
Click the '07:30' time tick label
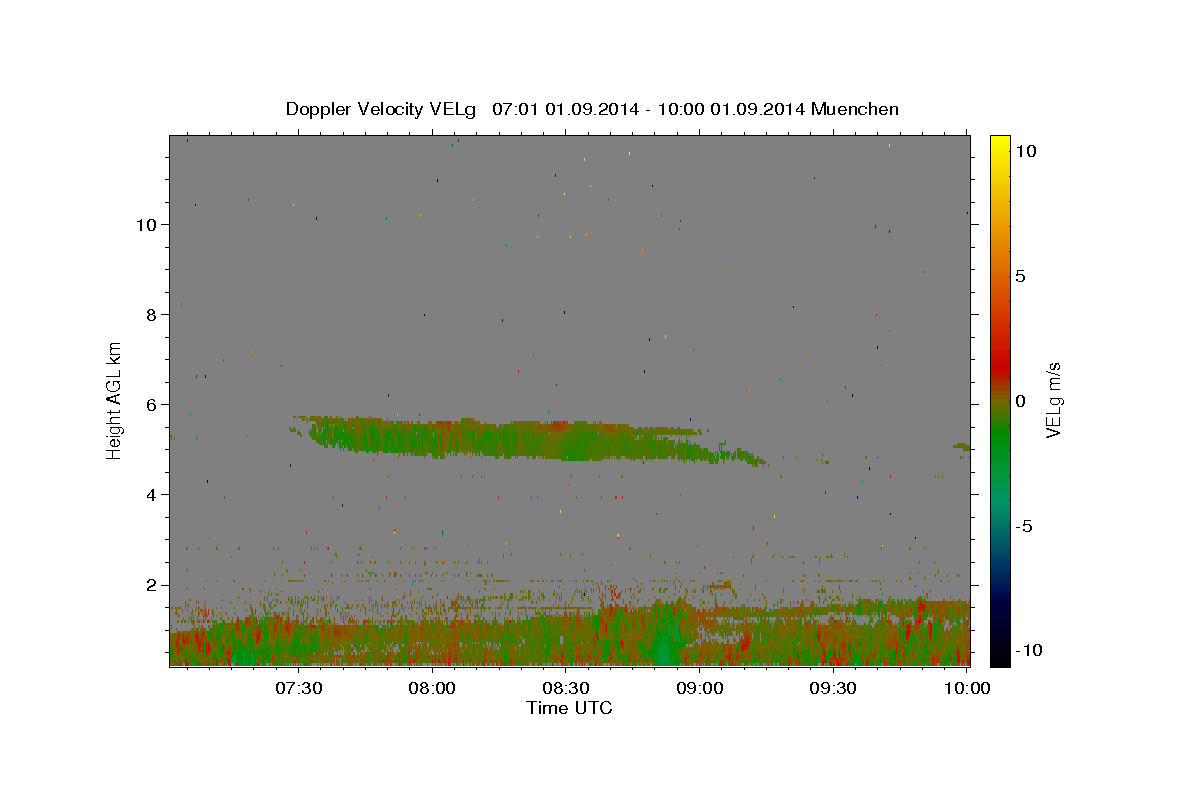pyautogui.click(x=299, y=689)
